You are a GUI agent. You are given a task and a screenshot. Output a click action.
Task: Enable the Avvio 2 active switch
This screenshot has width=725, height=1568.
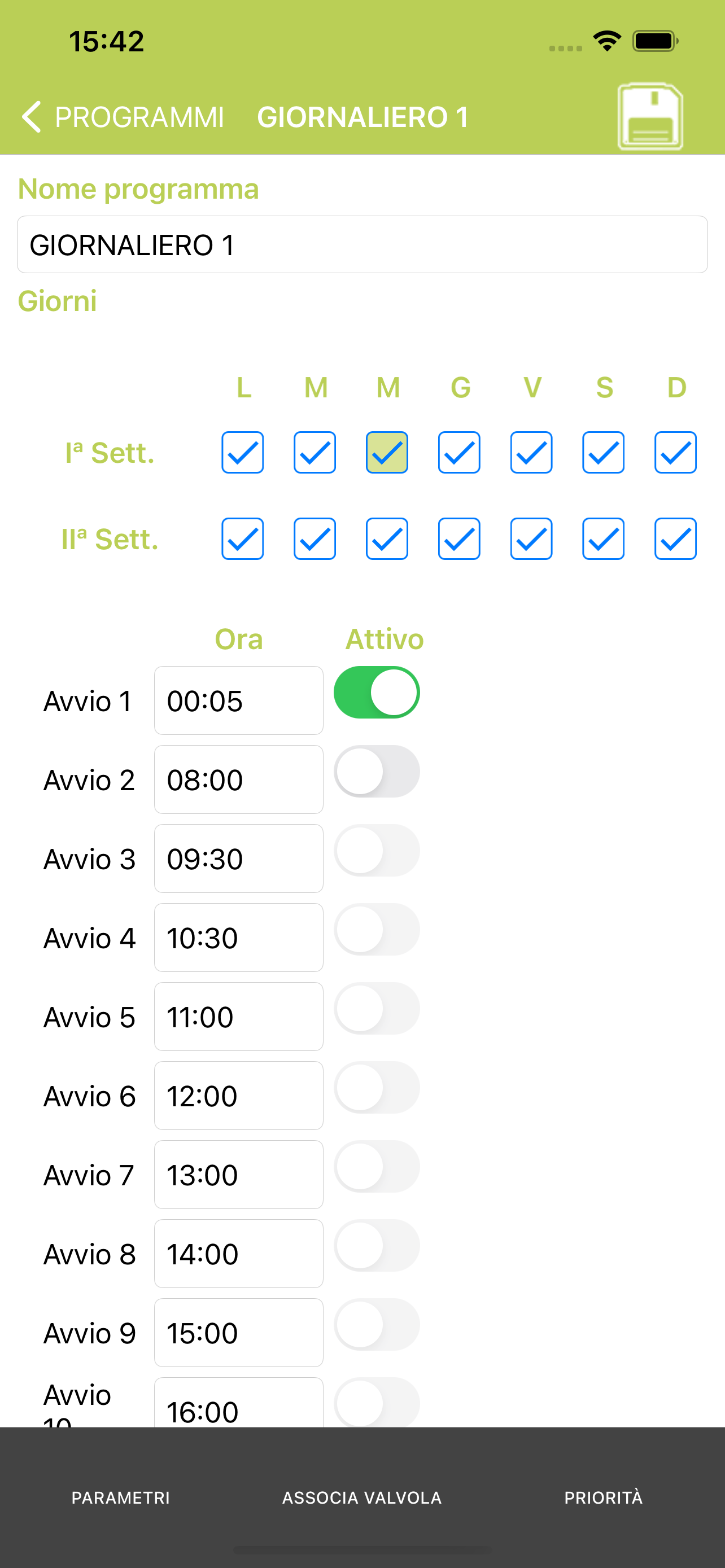(x=377, y=771)
